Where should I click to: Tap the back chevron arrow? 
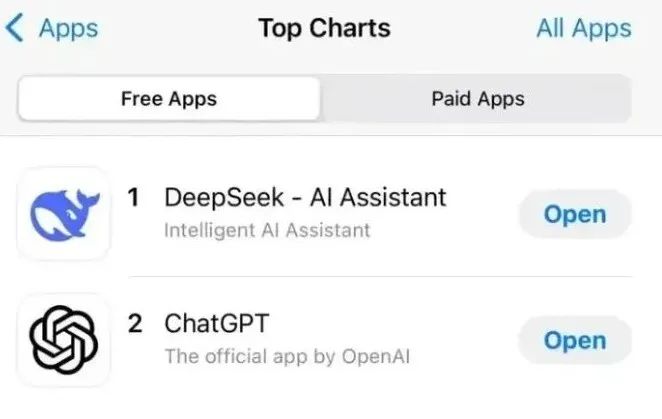tap(15, 28)
